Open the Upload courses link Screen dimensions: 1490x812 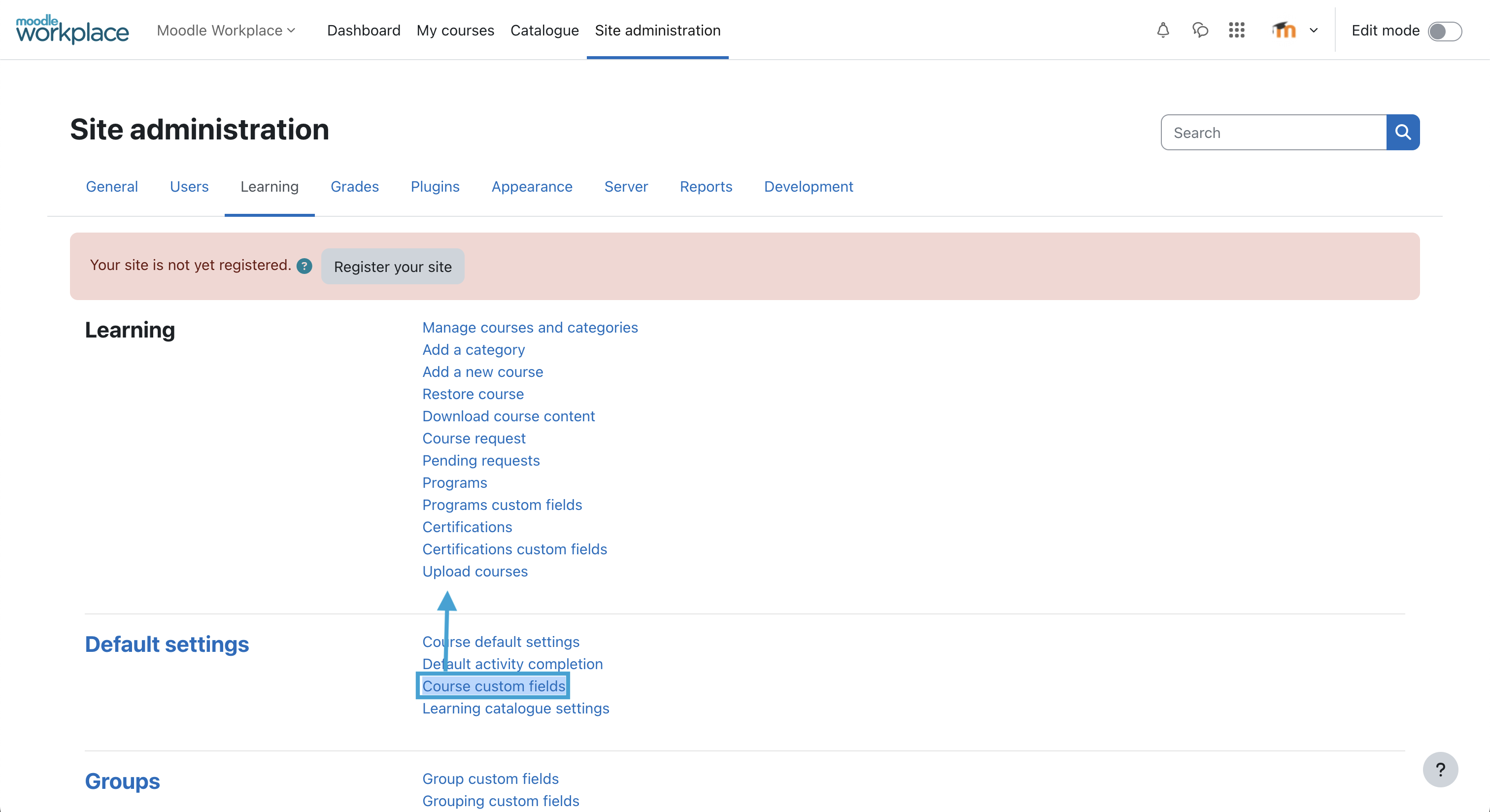(475, 571)
